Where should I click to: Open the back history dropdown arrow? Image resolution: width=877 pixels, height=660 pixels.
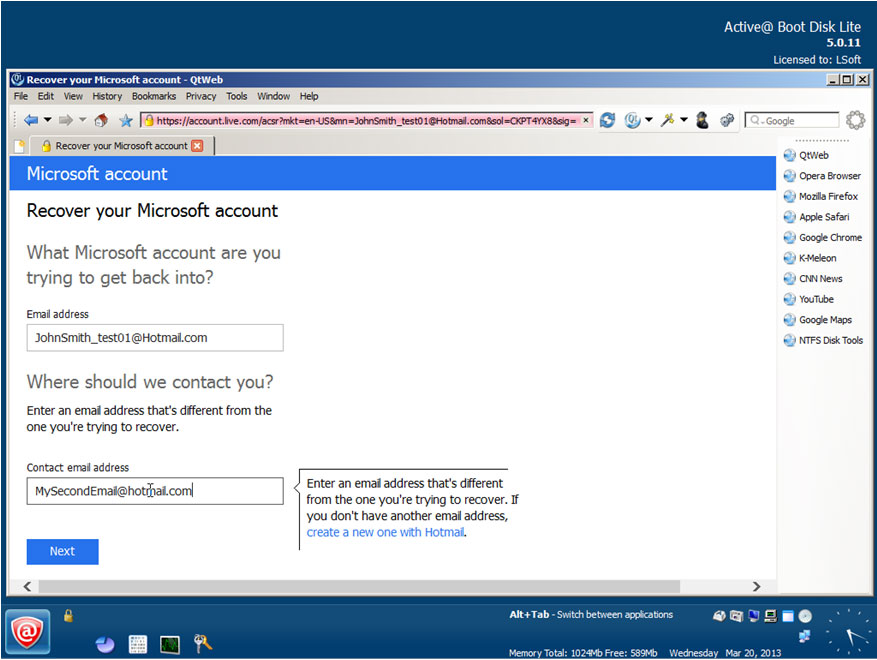(48, 119)
